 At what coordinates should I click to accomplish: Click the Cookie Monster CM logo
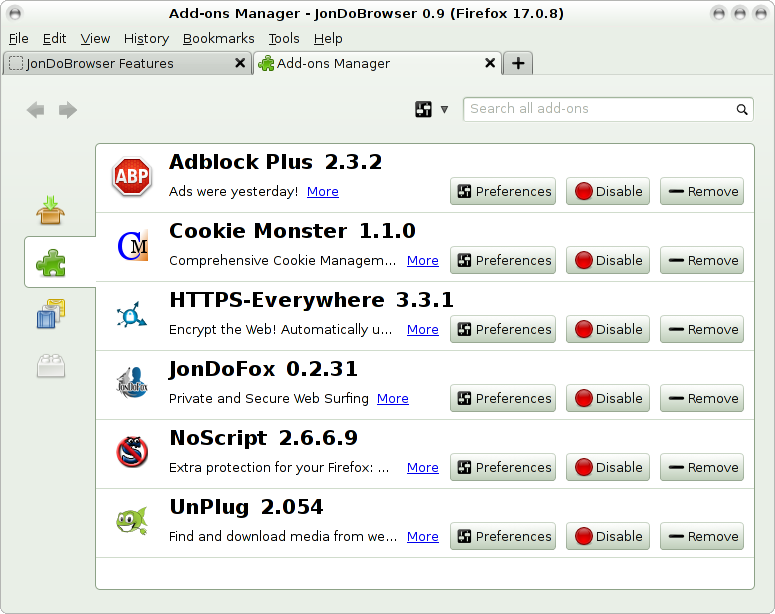tap(132, 246)
